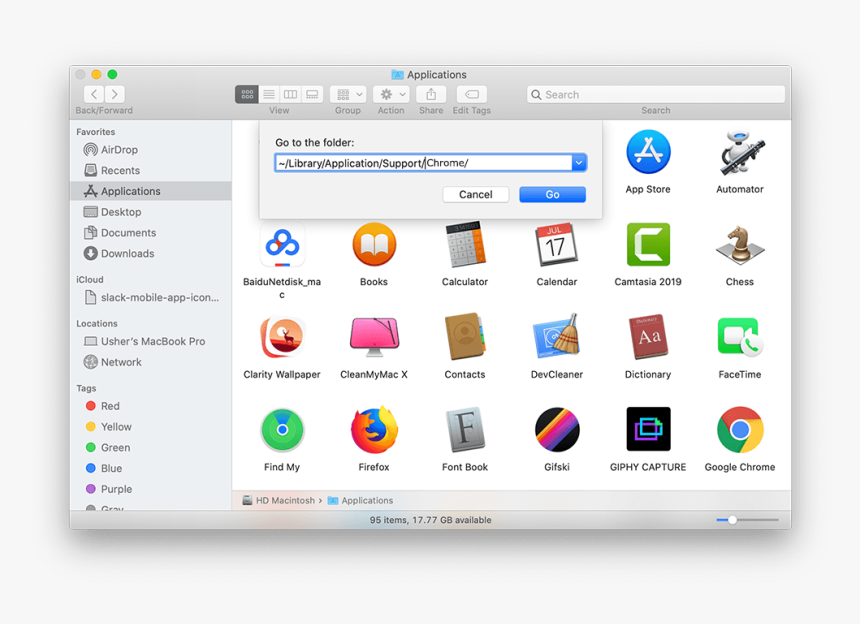Click into the folder path field
860x624 pixels.
click(423, 163)
